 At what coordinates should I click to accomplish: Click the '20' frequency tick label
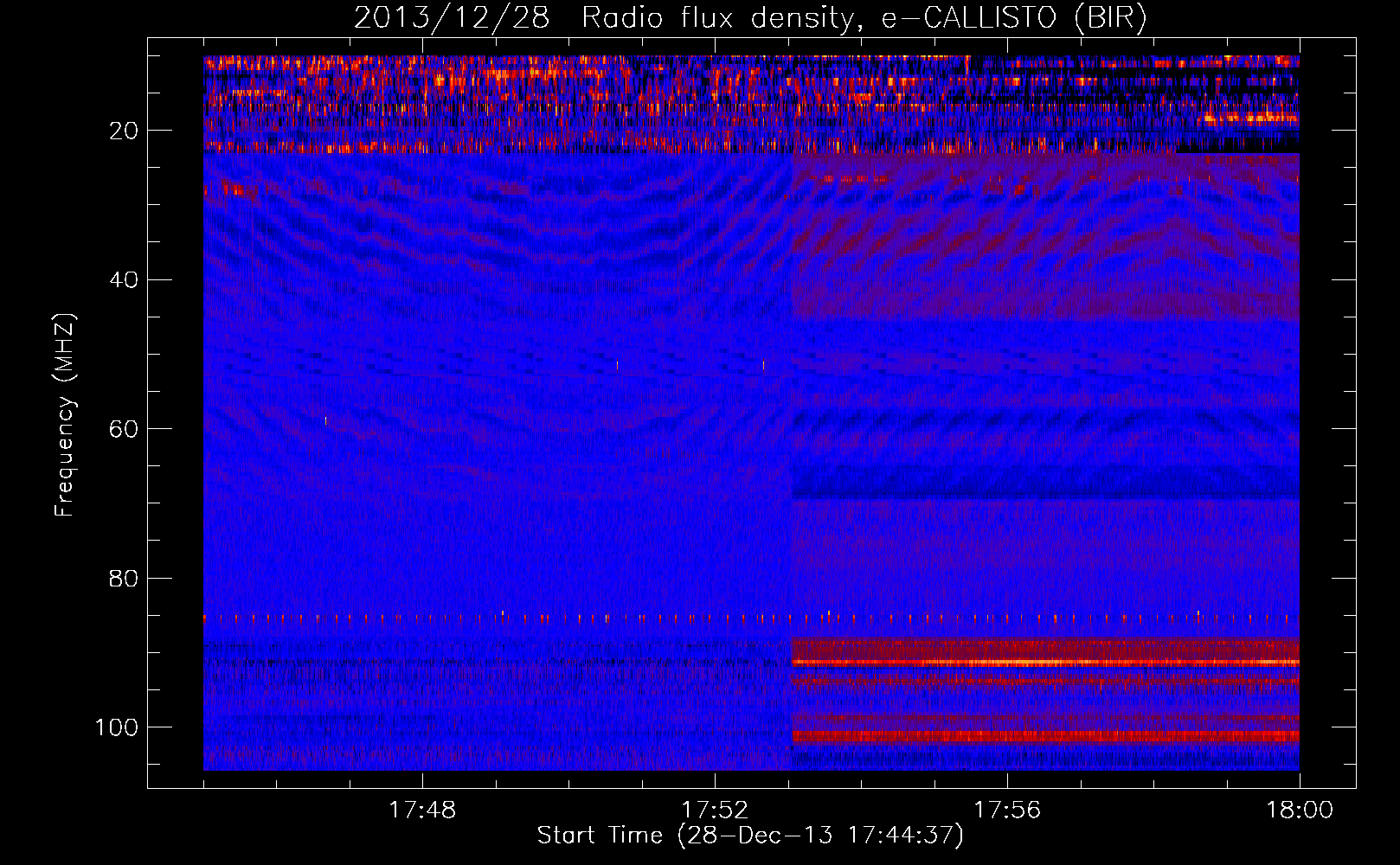124,131
